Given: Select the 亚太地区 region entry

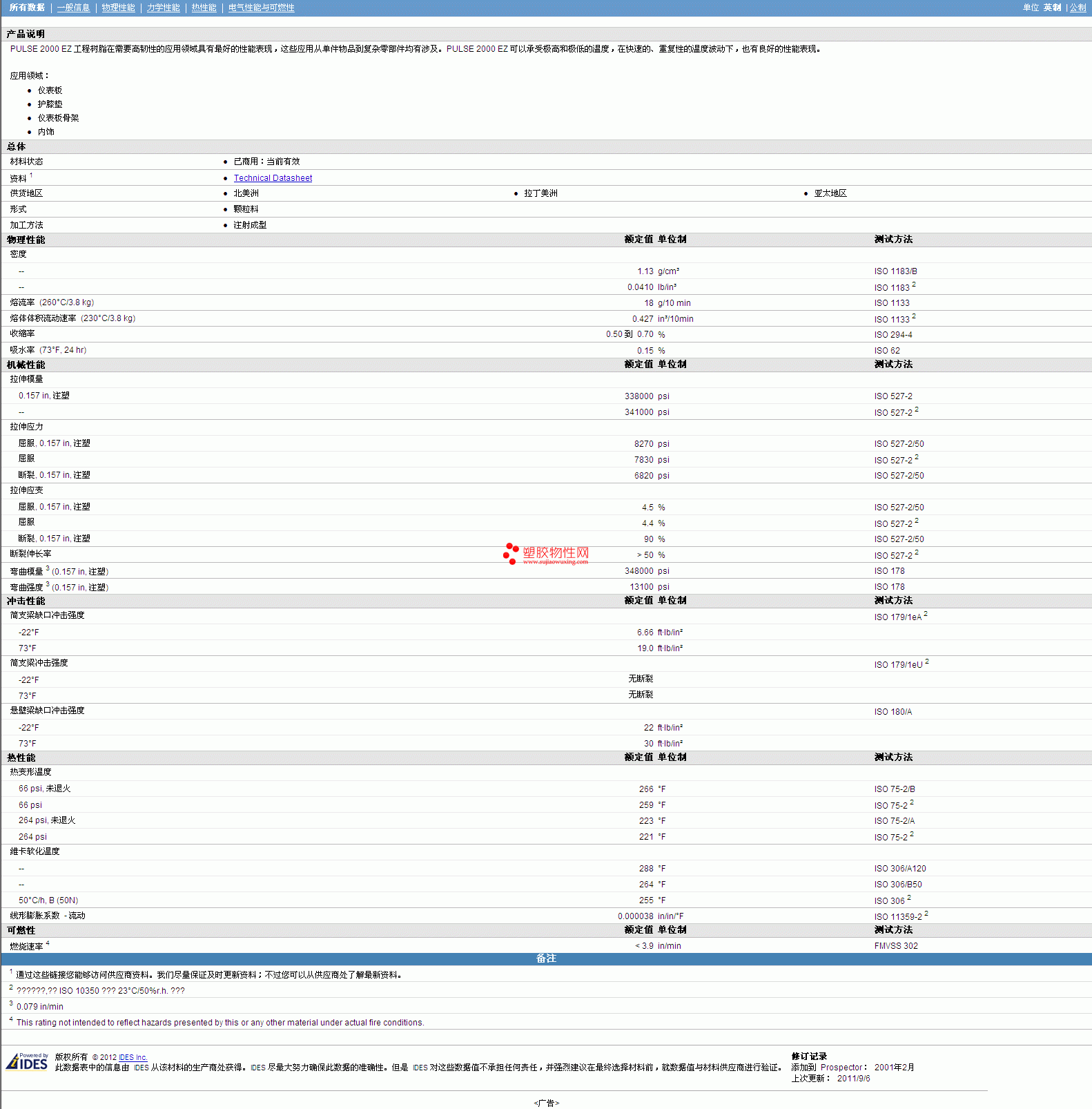Looking at the screenshot, I should tap(830, 193).
